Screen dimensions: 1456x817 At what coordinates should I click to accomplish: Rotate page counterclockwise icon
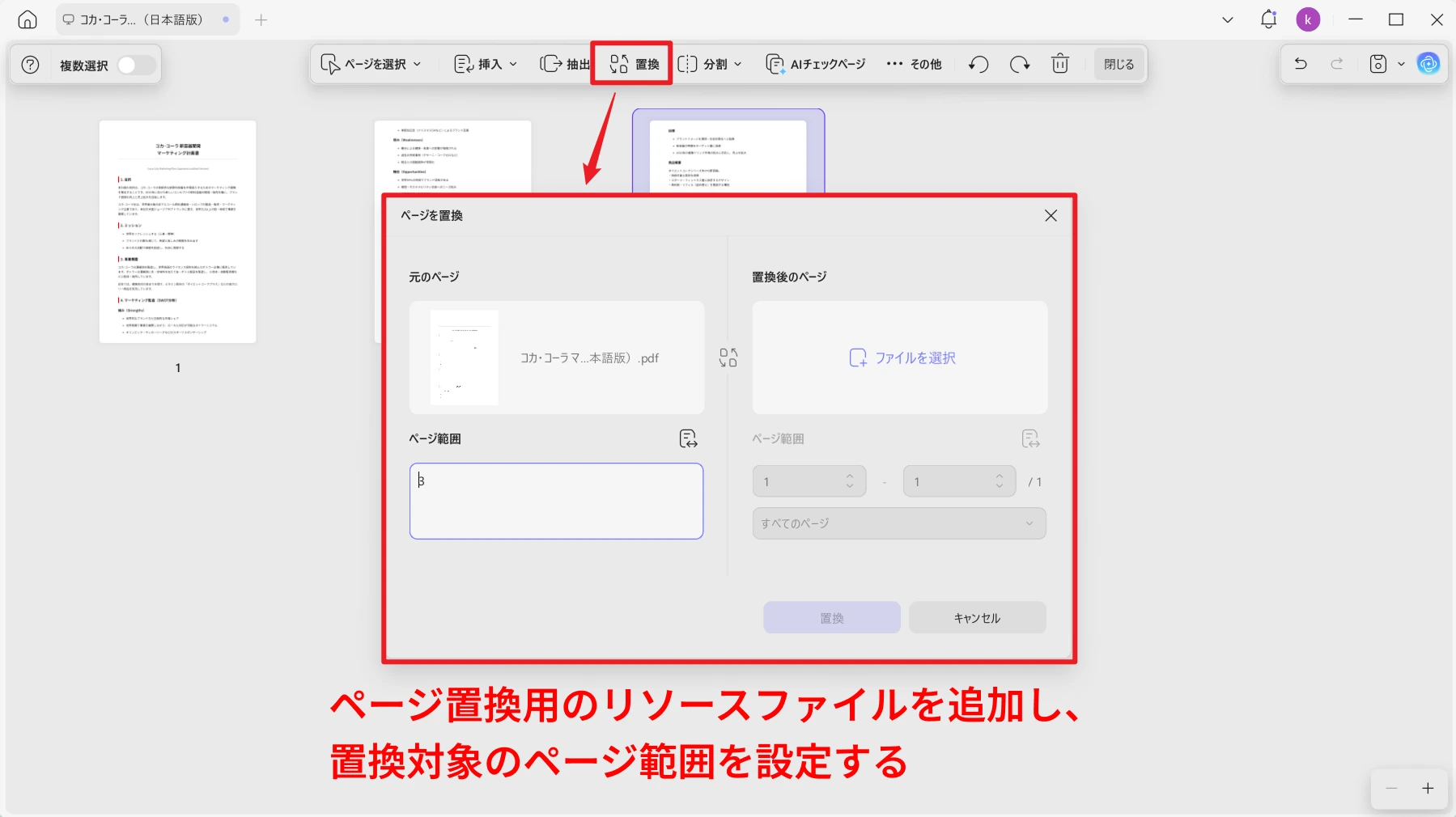click(978, 64)
